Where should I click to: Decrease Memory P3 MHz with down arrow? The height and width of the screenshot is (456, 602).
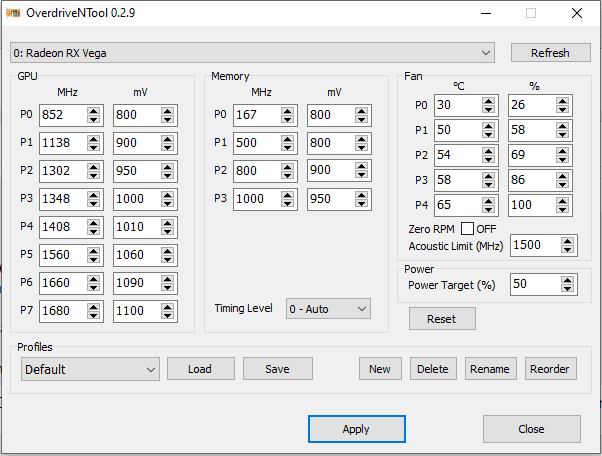coord(287,203)
